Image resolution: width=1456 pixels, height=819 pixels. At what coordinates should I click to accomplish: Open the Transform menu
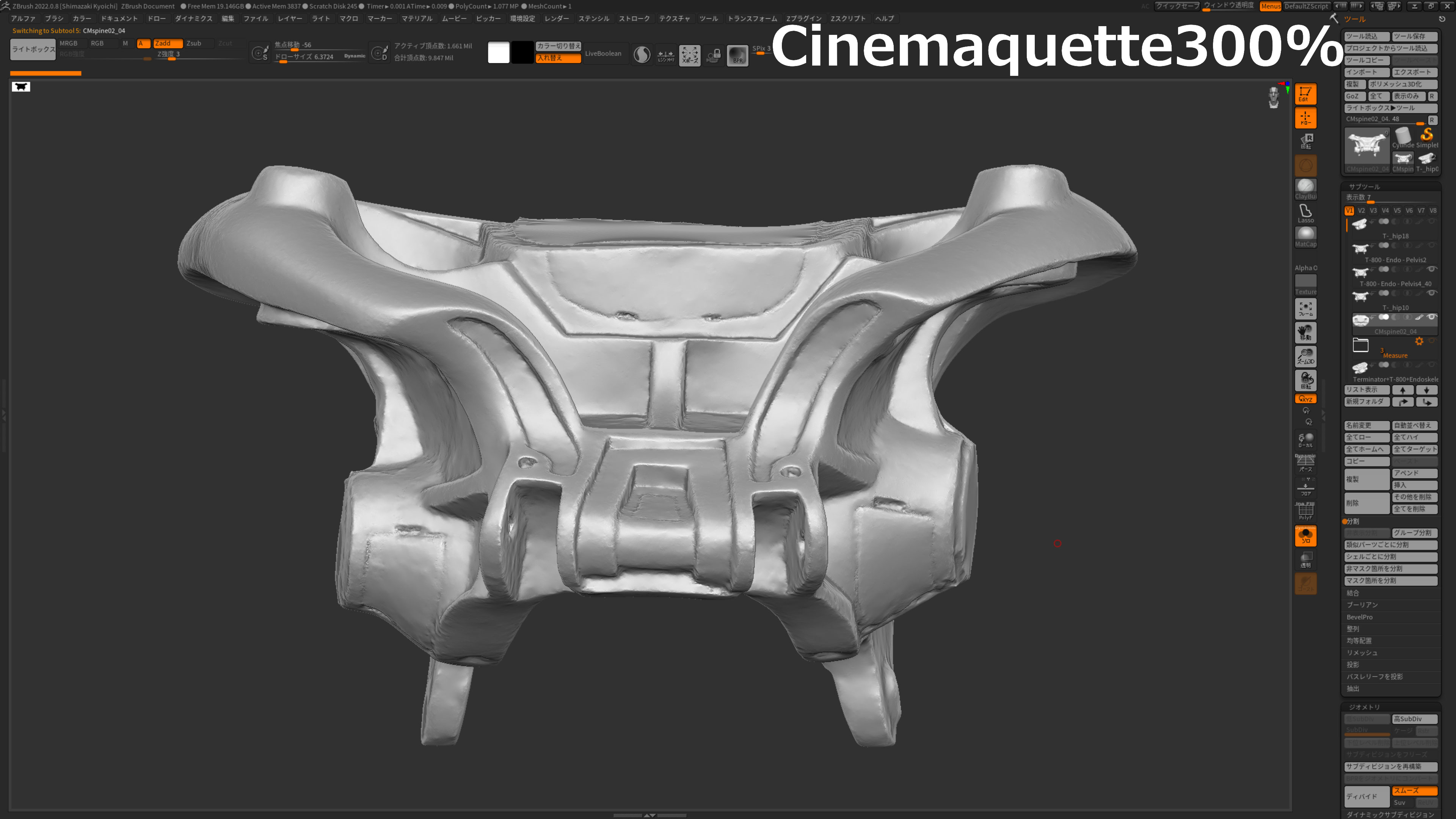[752, 19]
